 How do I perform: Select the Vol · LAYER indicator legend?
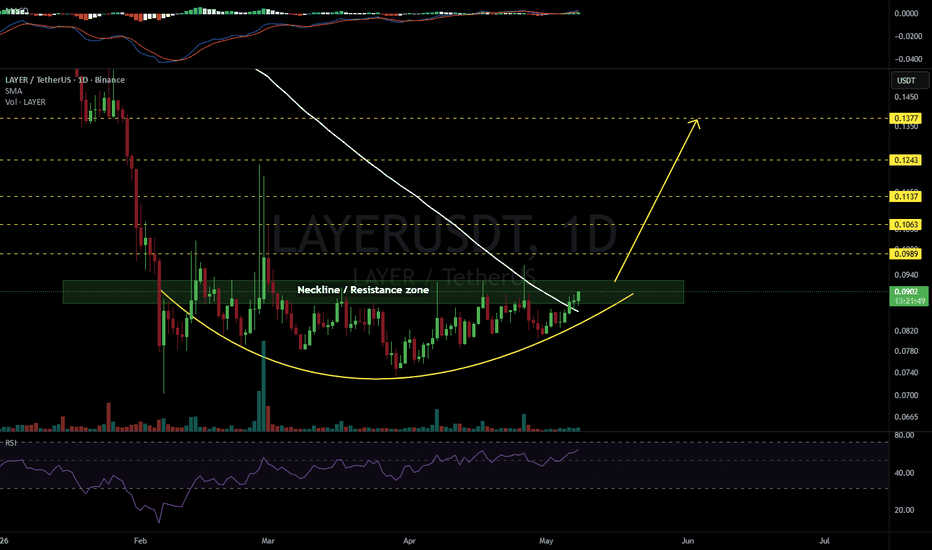pos(26,102)
